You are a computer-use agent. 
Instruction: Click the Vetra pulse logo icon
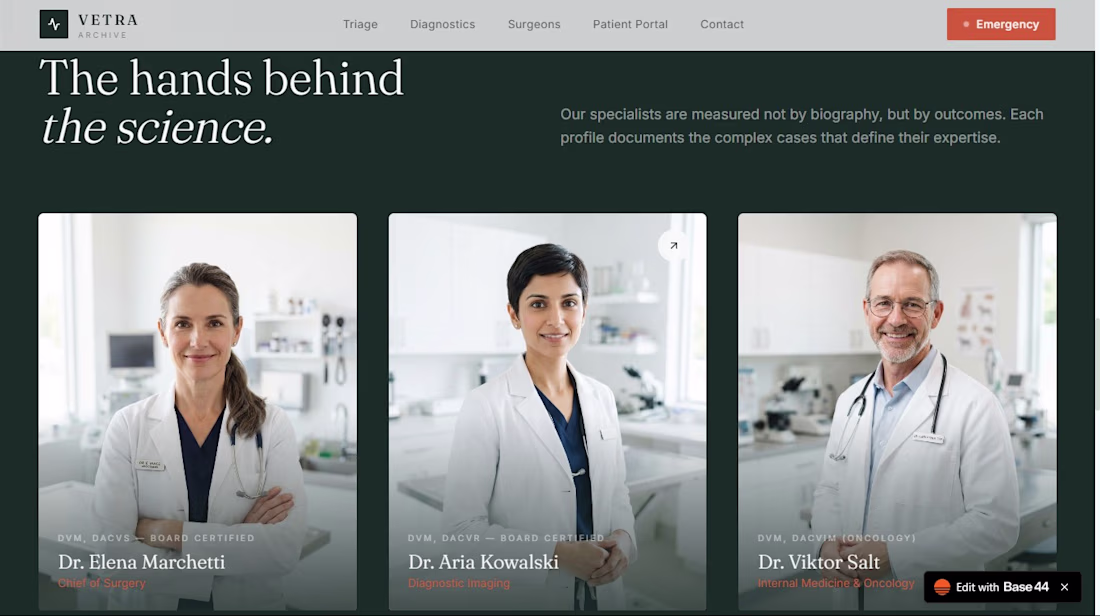pos(54,25)
